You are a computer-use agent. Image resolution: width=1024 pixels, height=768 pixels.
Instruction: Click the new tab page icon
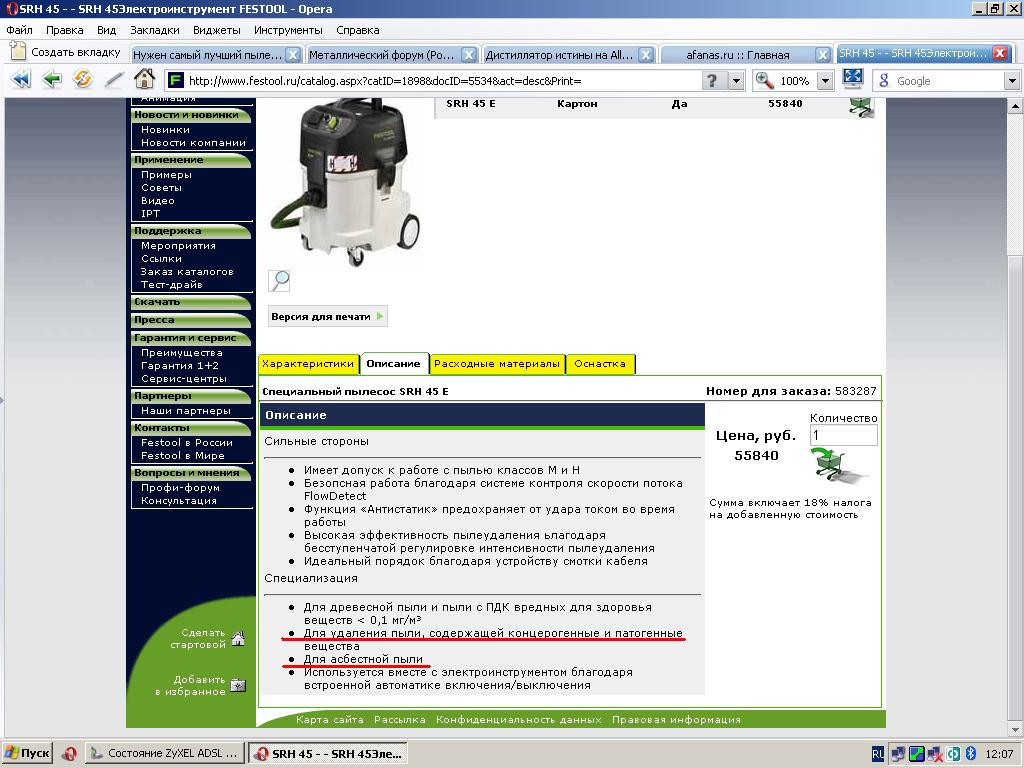click(18, 52)
